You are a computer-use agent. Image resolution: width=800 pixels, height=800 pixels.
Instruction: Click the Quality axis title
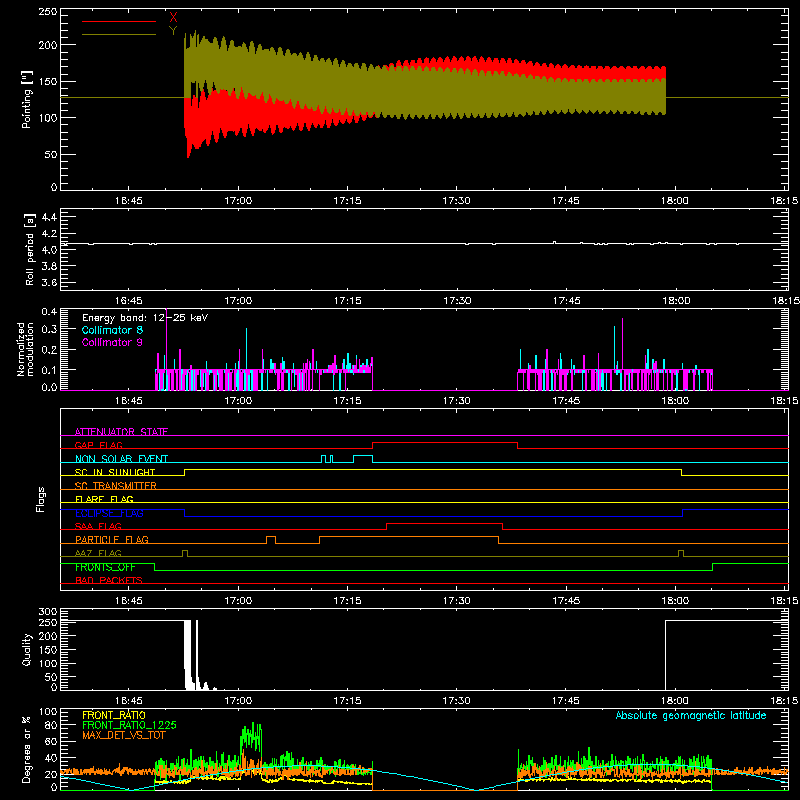coord(27,649)
